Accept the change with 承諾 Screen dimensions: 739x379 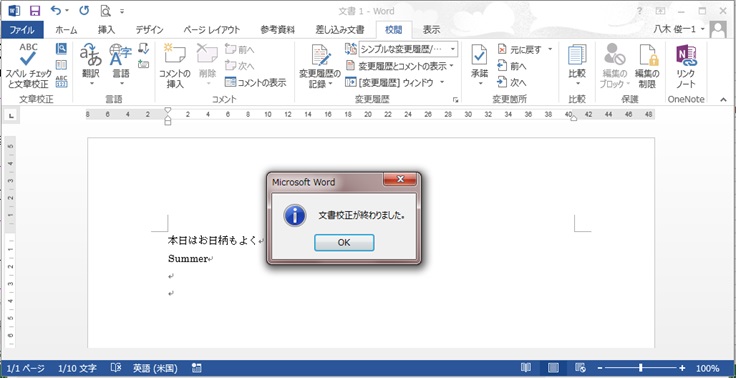tap(479, 66)
